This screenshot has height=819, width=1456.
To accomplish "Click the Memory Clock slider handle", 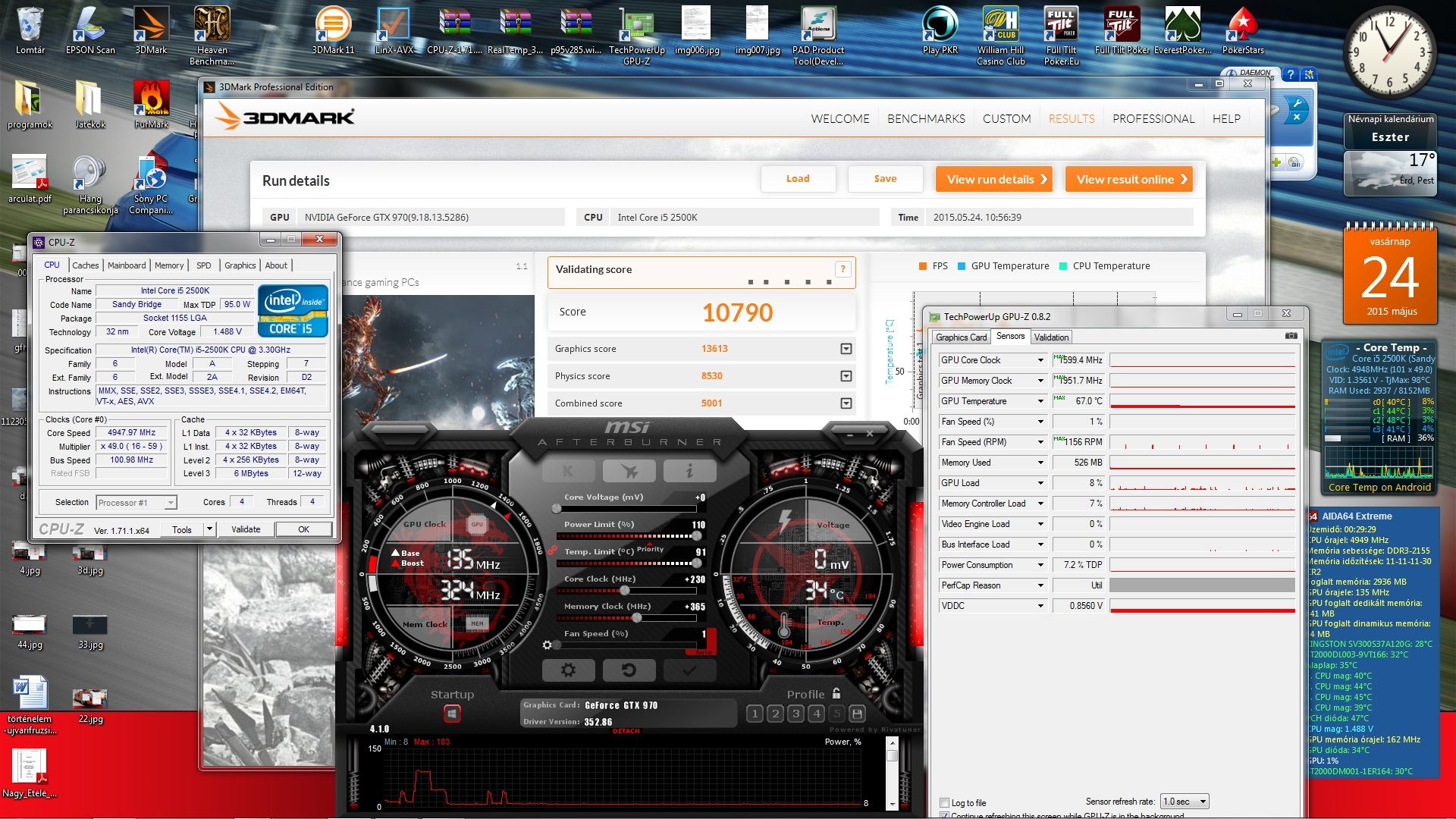I will [638, 618].
